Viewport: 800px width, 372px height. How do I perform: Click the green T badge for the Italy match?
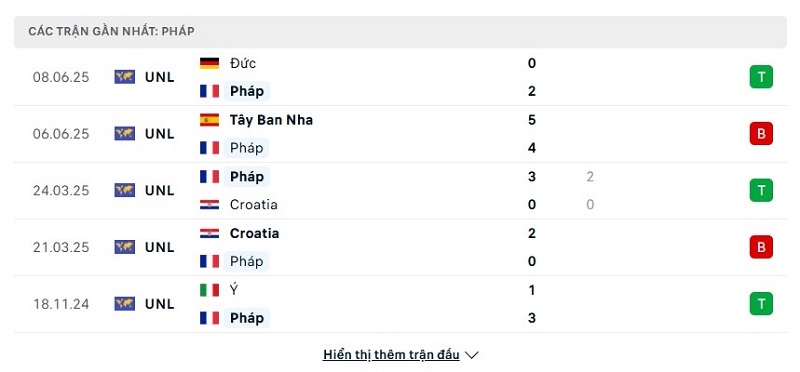point(761,304)
